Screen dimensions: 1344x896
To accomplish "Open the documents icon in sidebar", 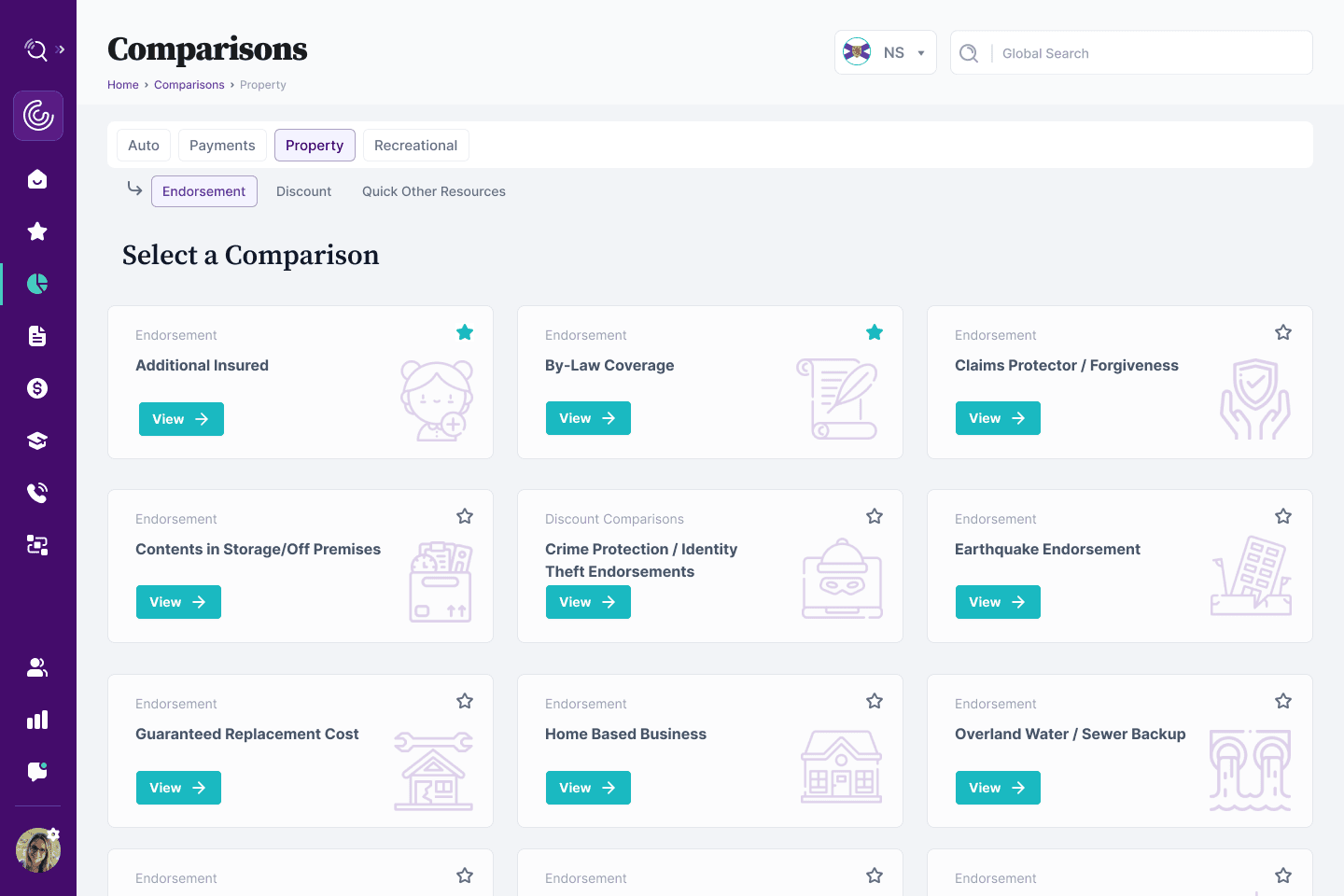I will pyautogui.click(x=37, y=336).
